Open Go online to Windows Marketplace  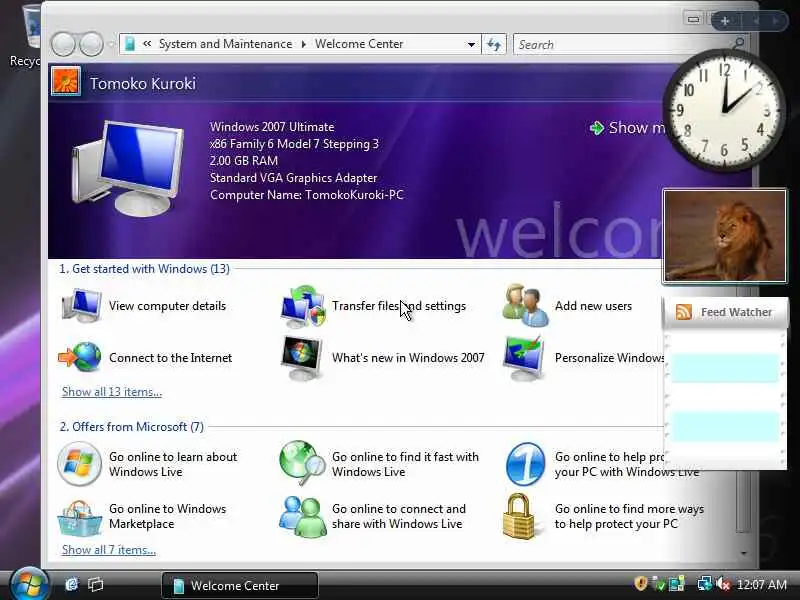[x=143, y=516]
